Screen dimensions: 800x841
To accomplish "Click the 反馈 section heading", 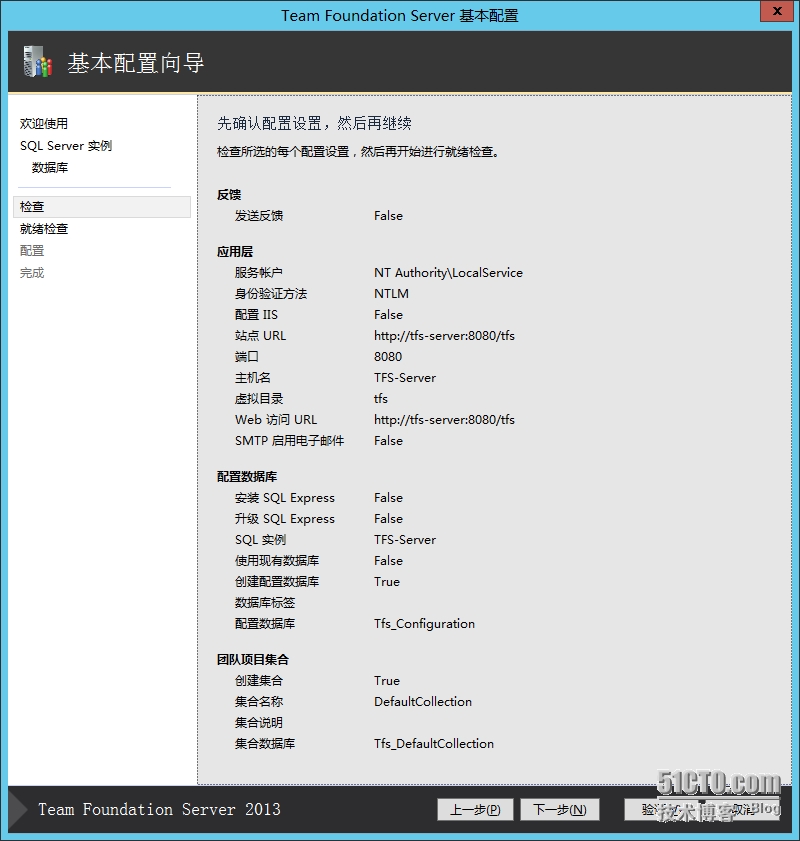I will (229, 195).
